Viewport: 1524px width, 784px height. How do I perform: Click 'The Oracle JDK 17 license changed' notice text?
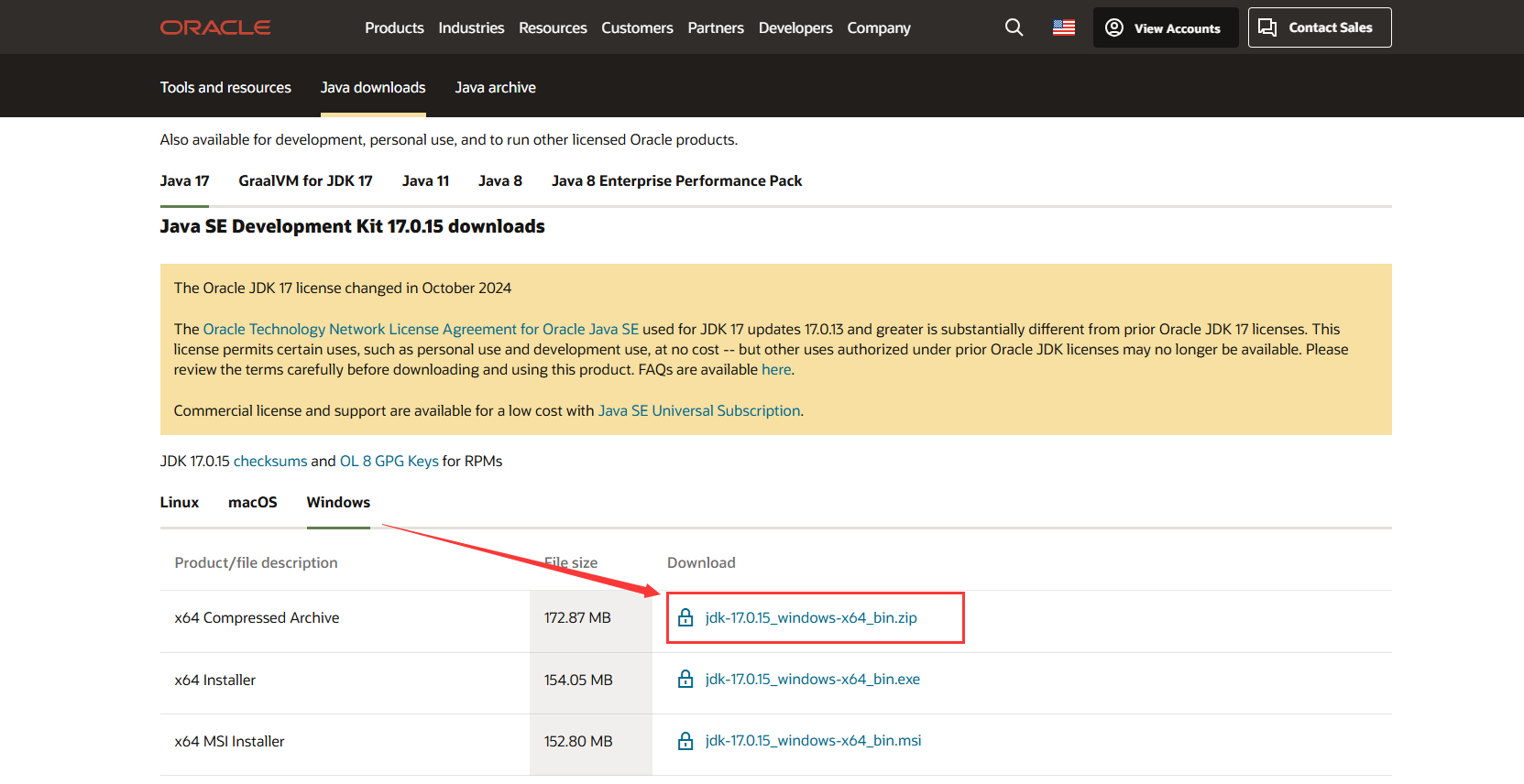coord(343,288)
